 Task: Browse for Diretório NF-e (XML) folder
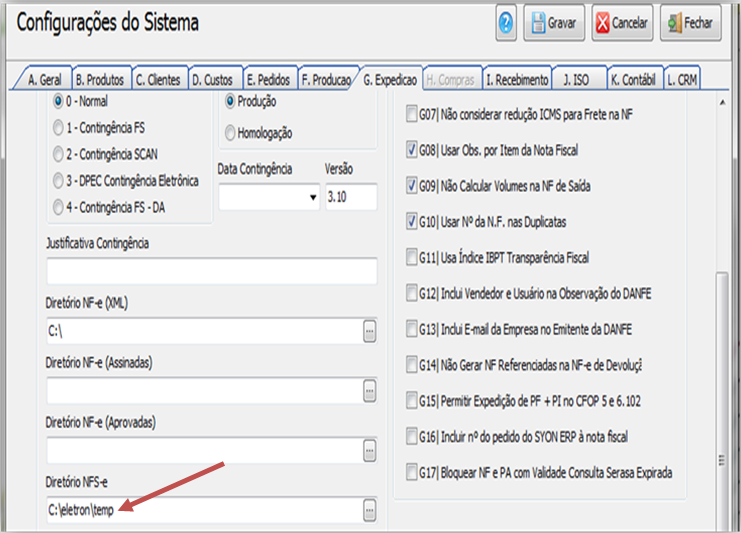(x=369, y=329)
